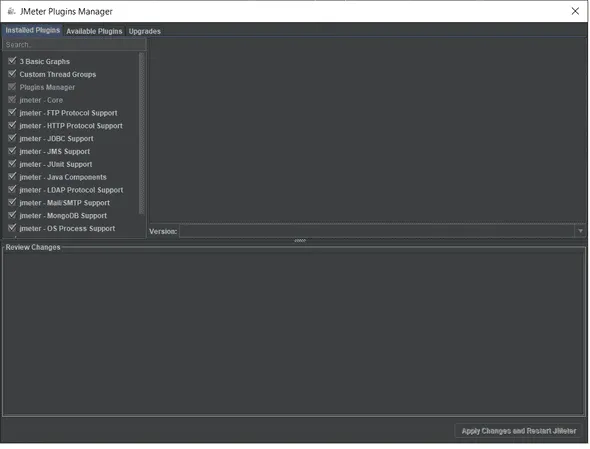Toggle the jmeter - Core checkbox
Image resolution: width=590 pixels, height=449 pixels.
(x=12, y=99)
